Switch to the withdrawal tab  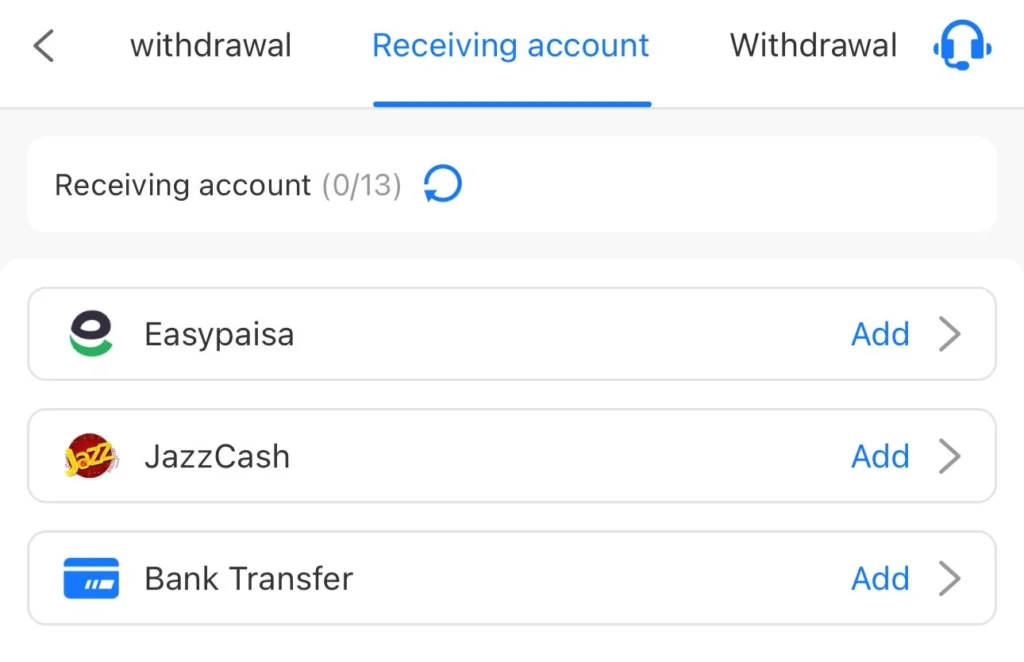210,45
